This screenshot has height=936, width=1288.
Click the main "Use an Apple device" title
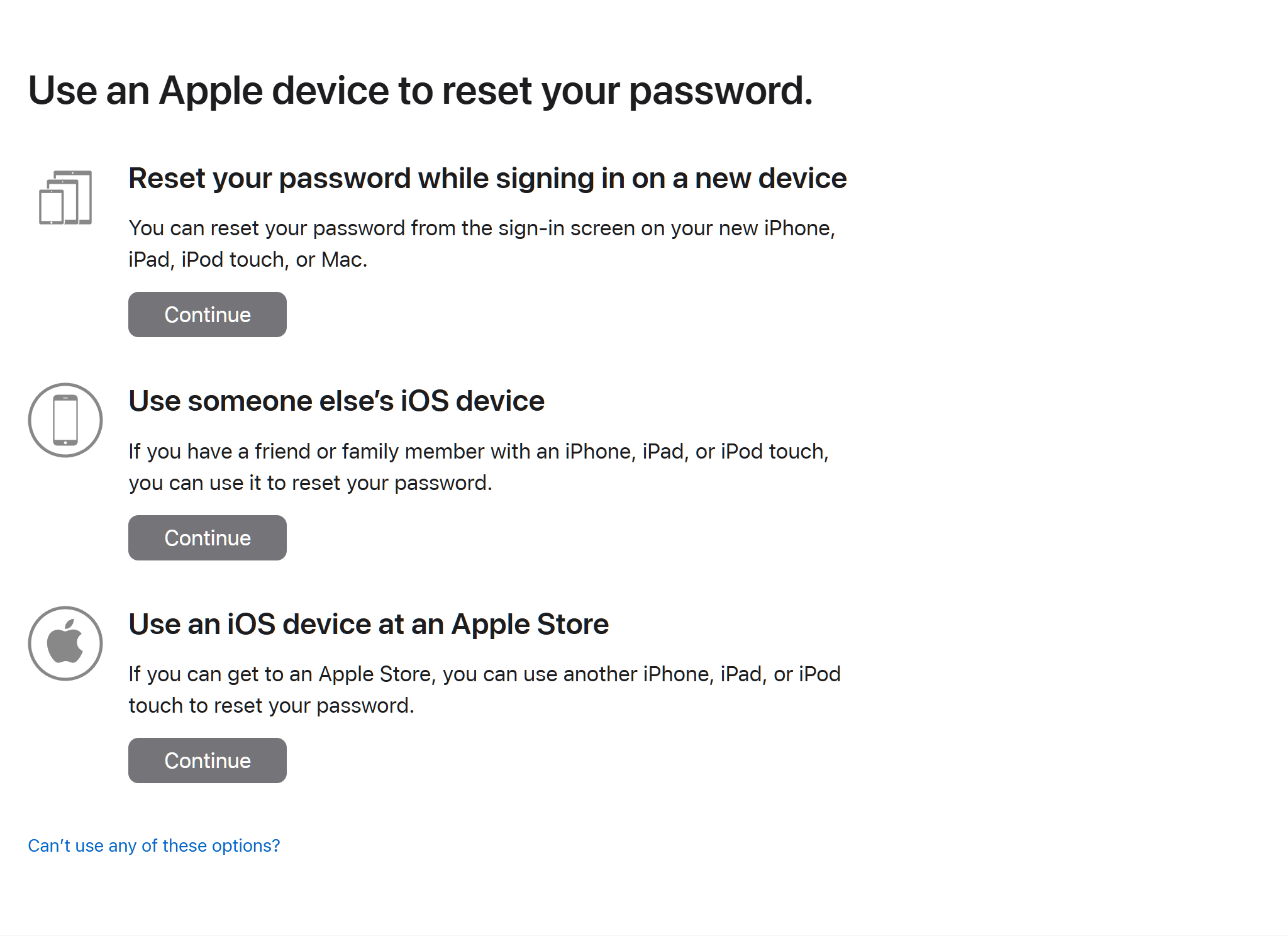[420, 91]
